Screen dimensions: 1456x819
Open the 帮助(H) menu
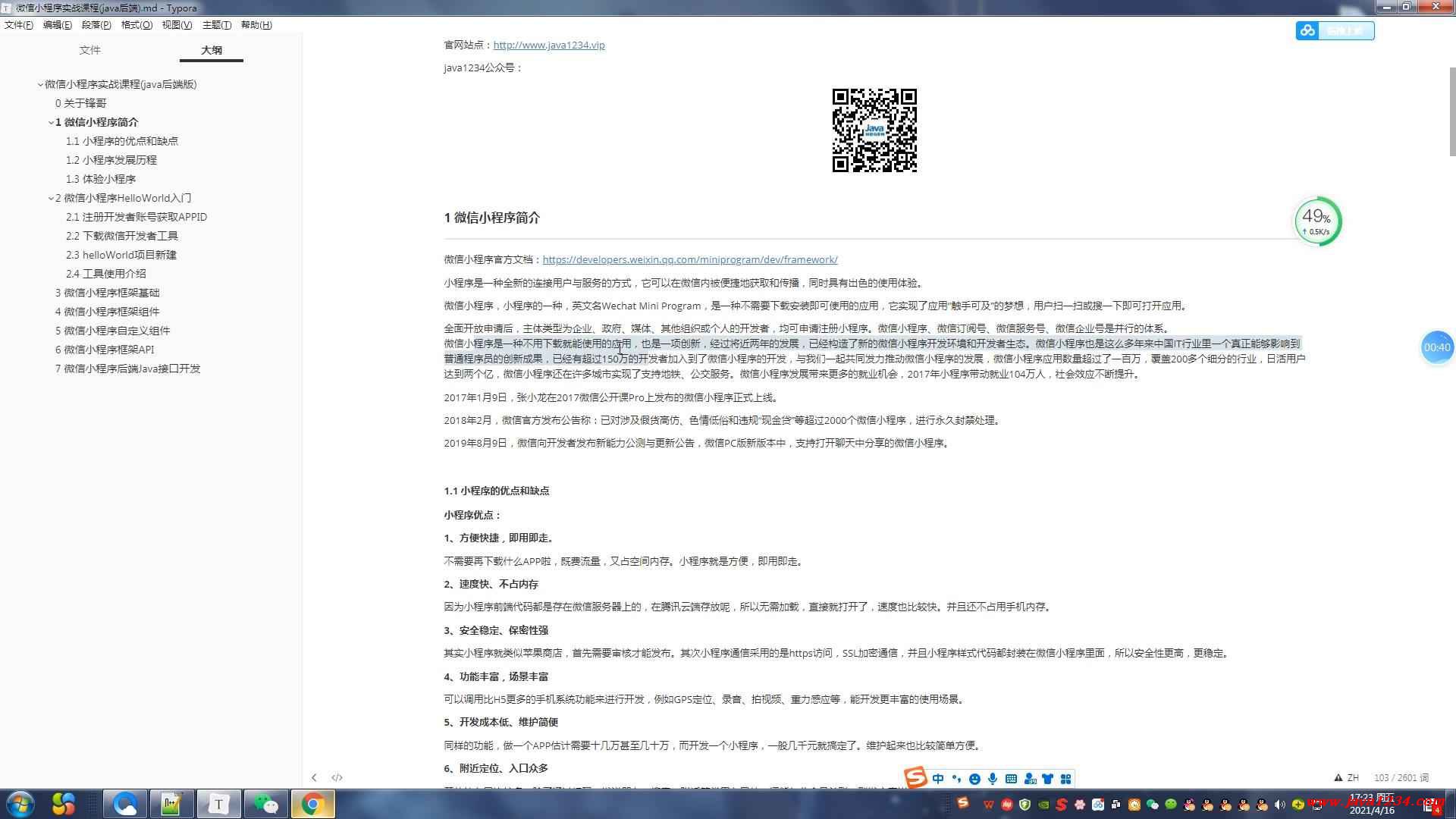tap(256, 25)
